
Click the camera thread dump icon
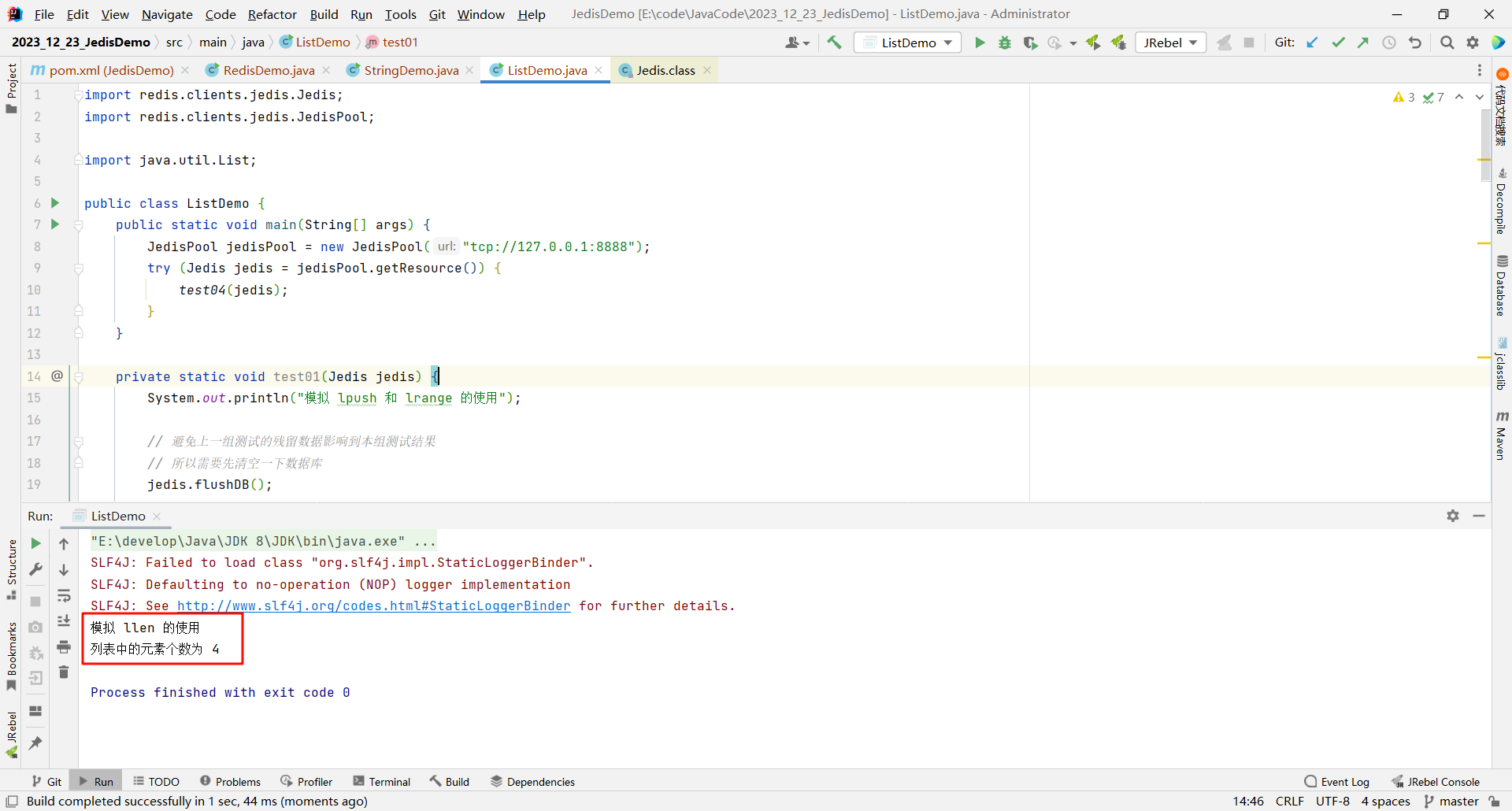(35, 627)
